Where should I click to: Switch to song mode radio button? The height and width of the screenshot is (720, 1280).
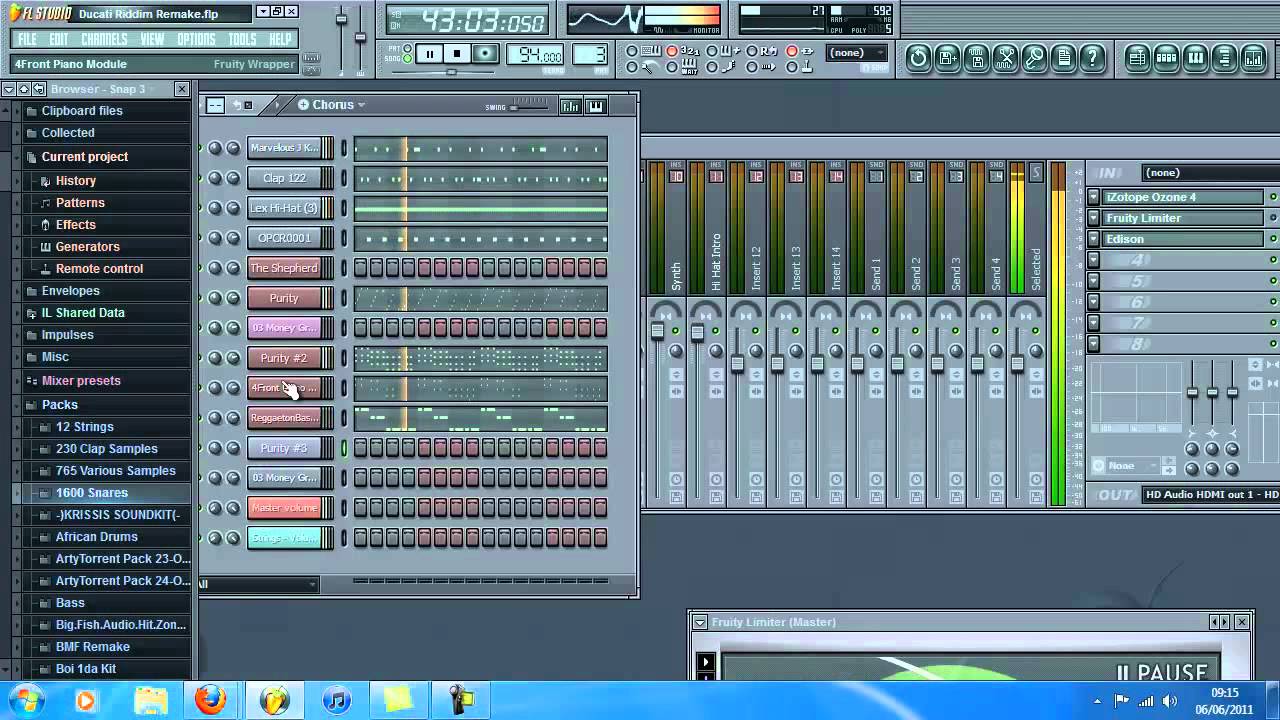[406, 59]
